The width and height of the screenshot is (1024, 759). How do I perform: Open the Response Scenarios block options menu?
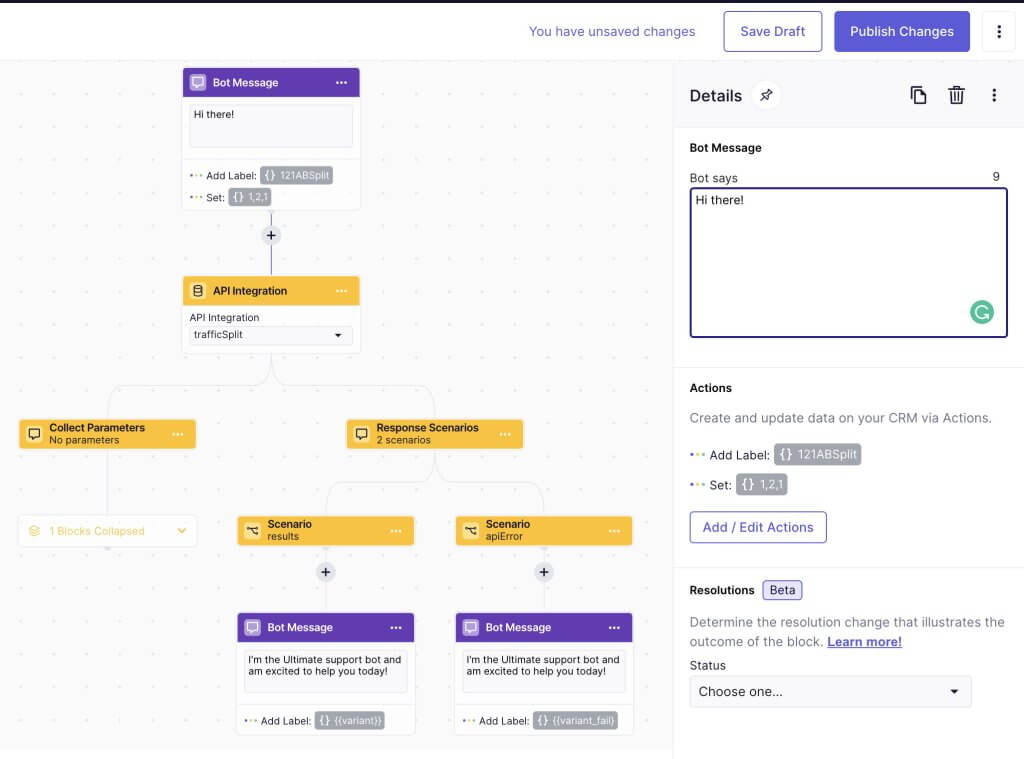coord(505,434)
